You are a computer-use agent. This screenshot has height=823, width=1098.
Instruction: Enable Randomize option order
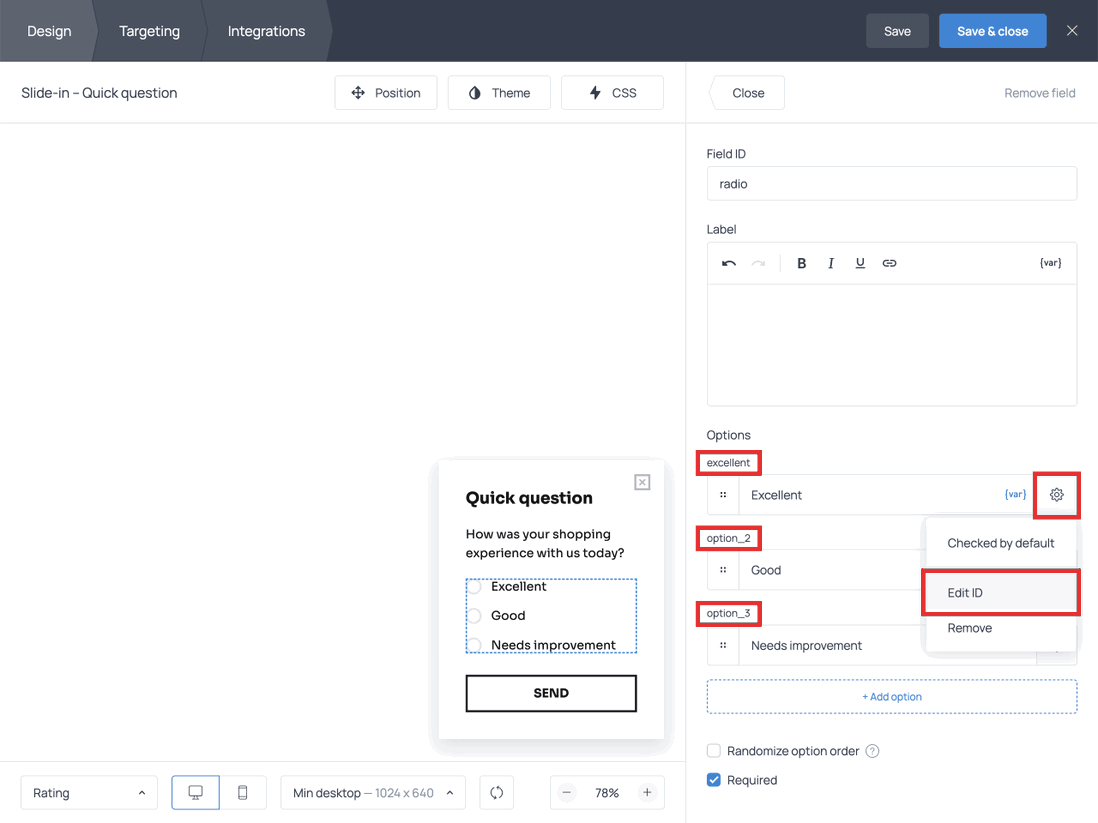click(714, 751)
